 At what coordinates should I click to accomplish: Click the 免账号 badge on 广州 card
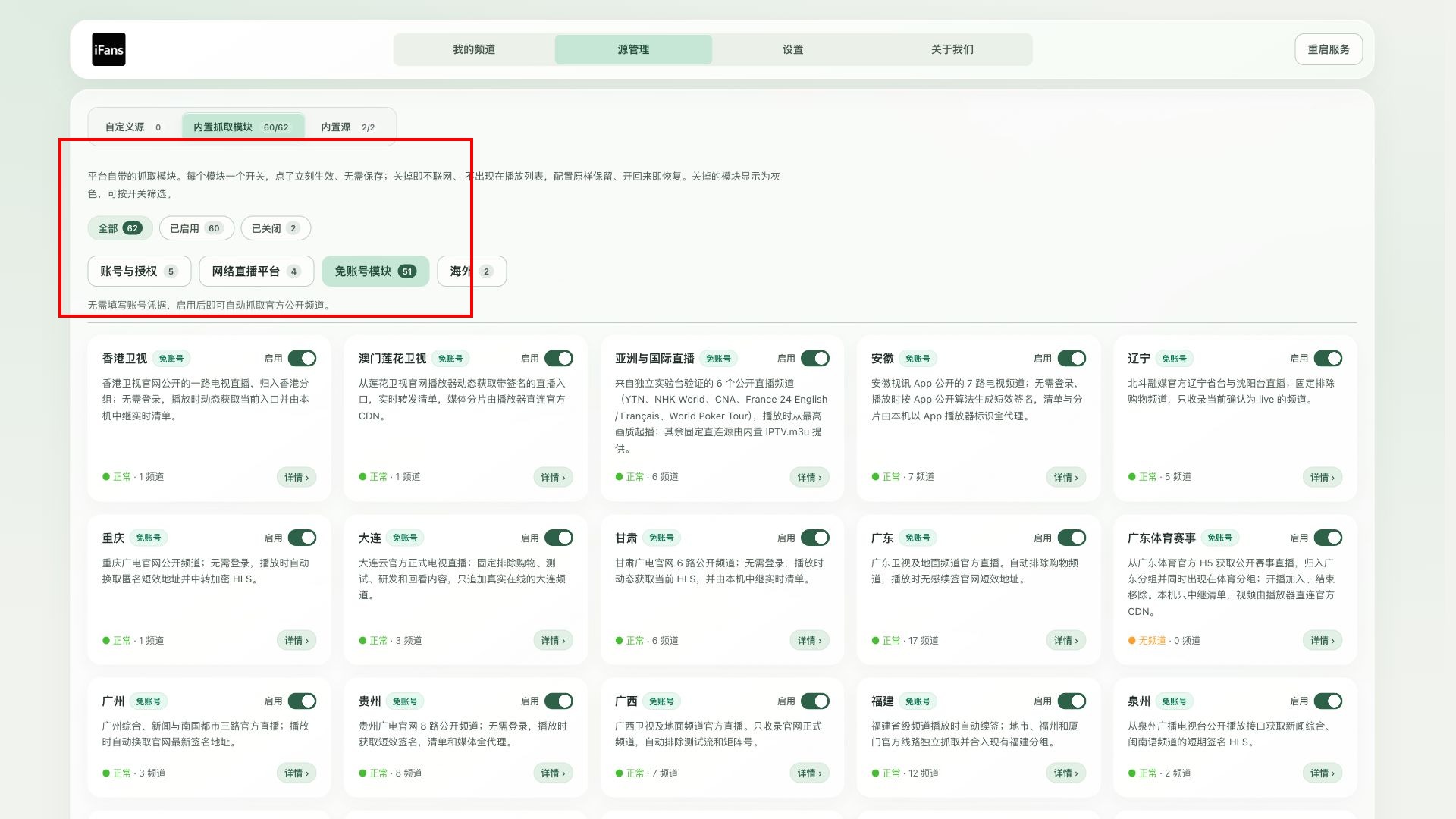[x=149, y=701]
